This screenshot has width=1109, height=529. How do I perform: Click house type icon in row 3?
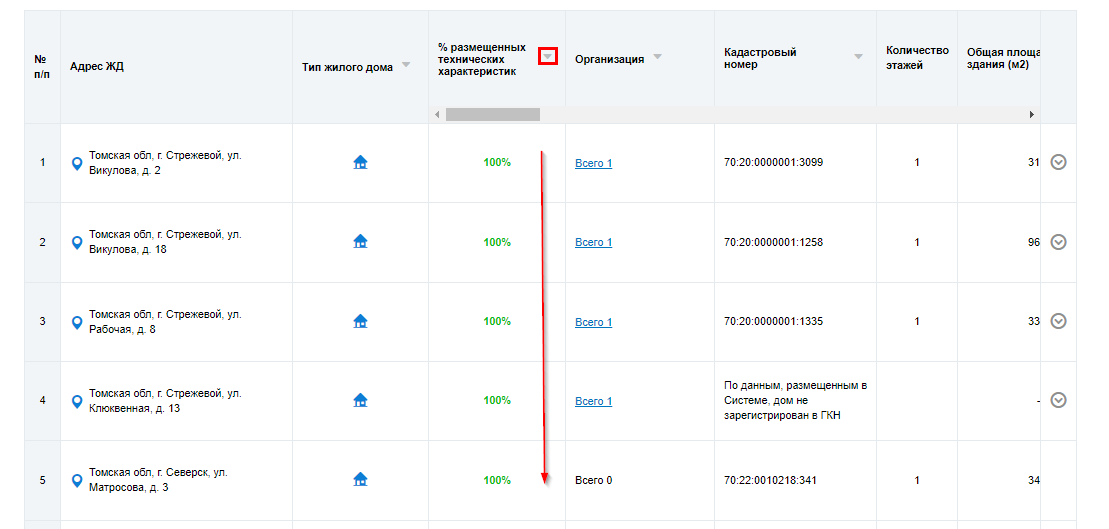click(360, 321)
